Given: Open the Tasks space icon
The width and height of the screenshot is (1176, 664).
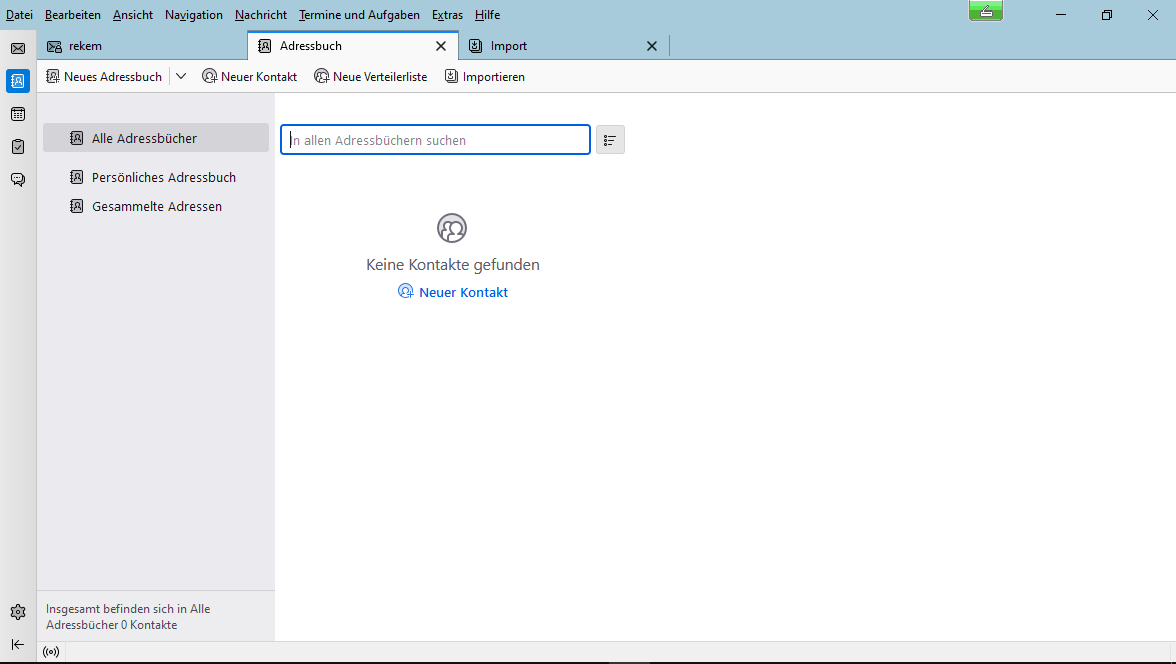Looking at the screenshot, I should 18,147.
